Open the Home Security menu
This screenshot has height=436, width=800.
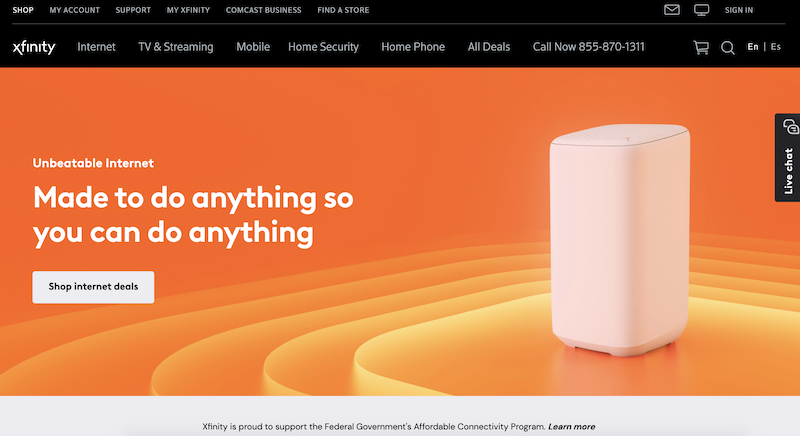coord(323,47)
